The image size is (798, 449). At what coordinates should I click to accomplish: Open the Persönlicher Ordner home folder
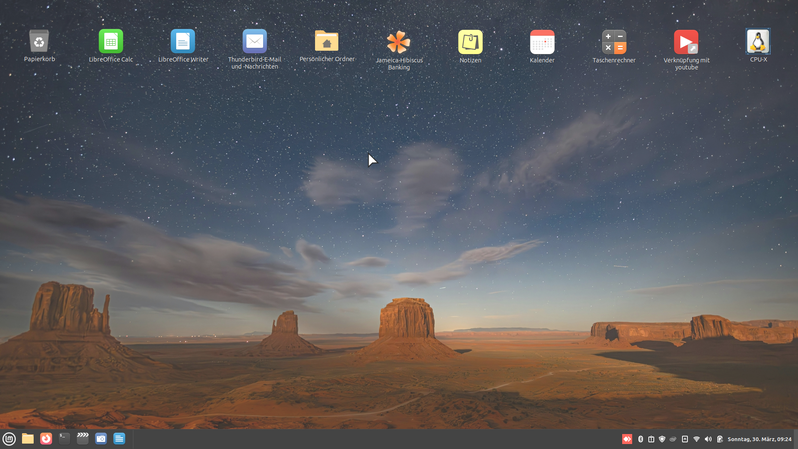pos(327,41)
